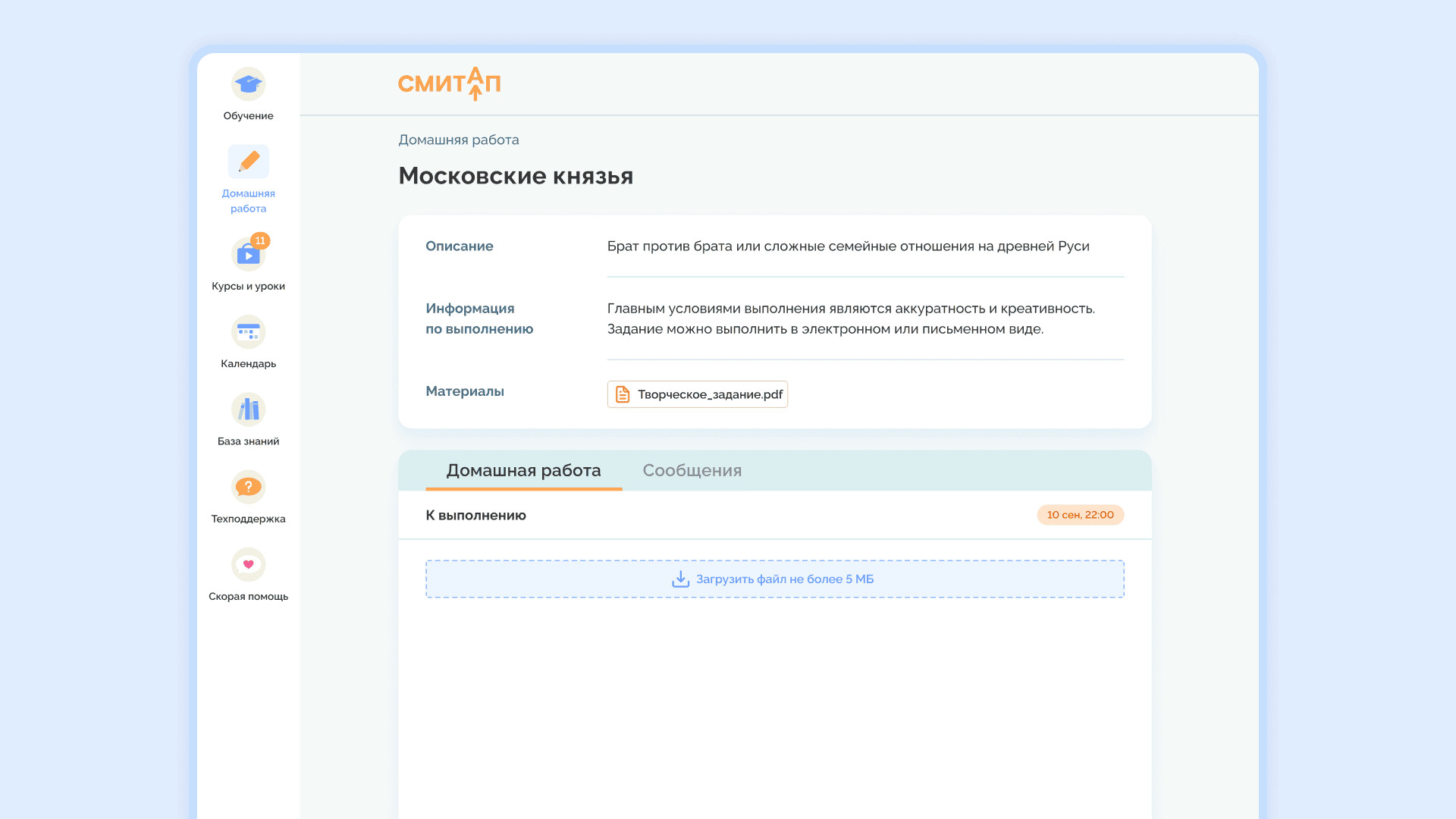Click the PDF document icon in Материалы

(623, 394)
